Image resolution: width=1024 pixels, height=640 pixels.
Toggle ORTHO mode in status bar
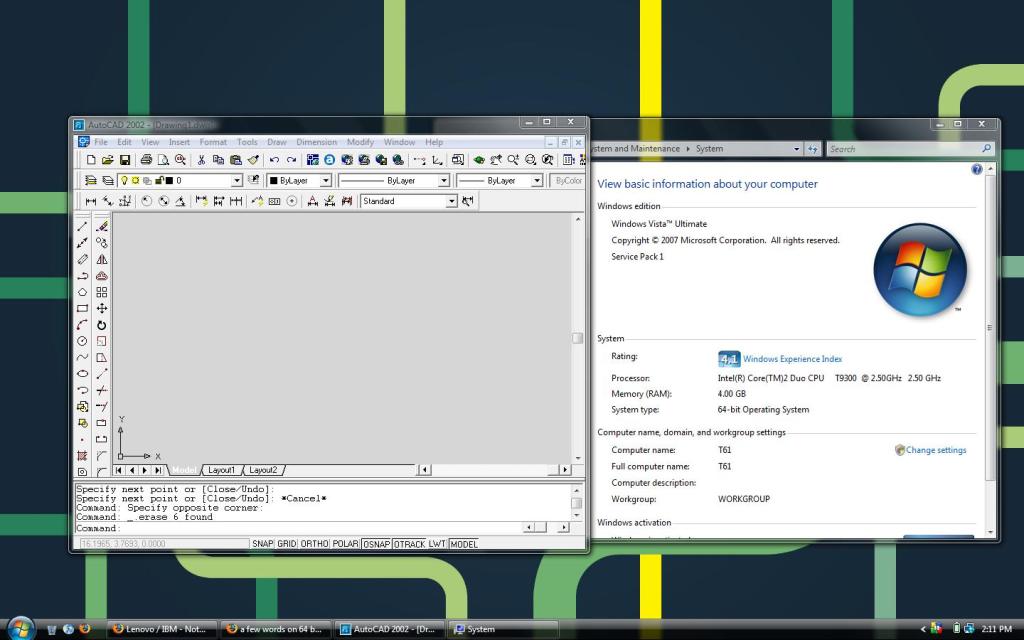(314, 543)
